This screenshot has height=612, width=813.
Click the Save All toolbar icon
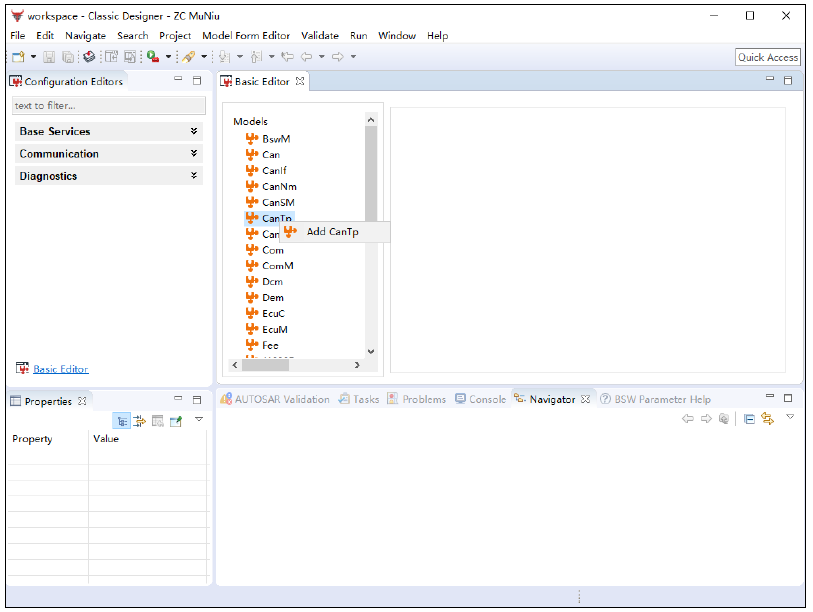coord(68,57)
